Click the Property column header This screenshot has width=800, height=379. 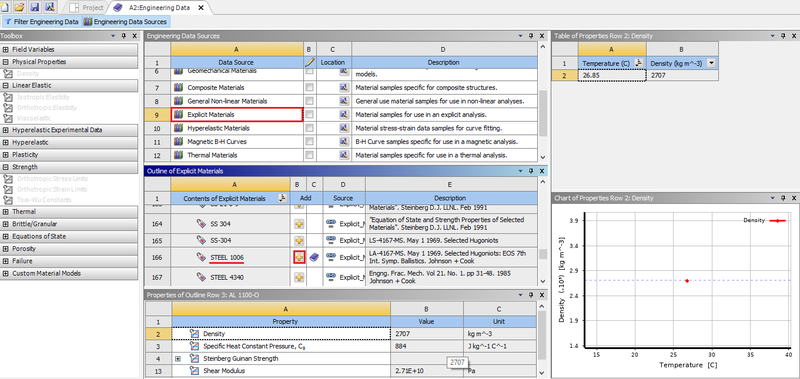[x=281, y=322]
